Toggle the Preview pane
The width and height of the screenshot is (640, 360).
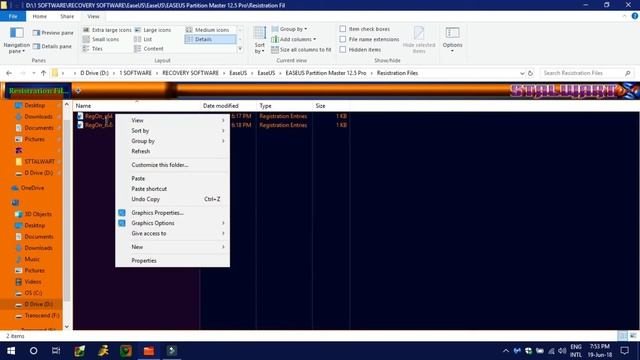pos(53,33)
